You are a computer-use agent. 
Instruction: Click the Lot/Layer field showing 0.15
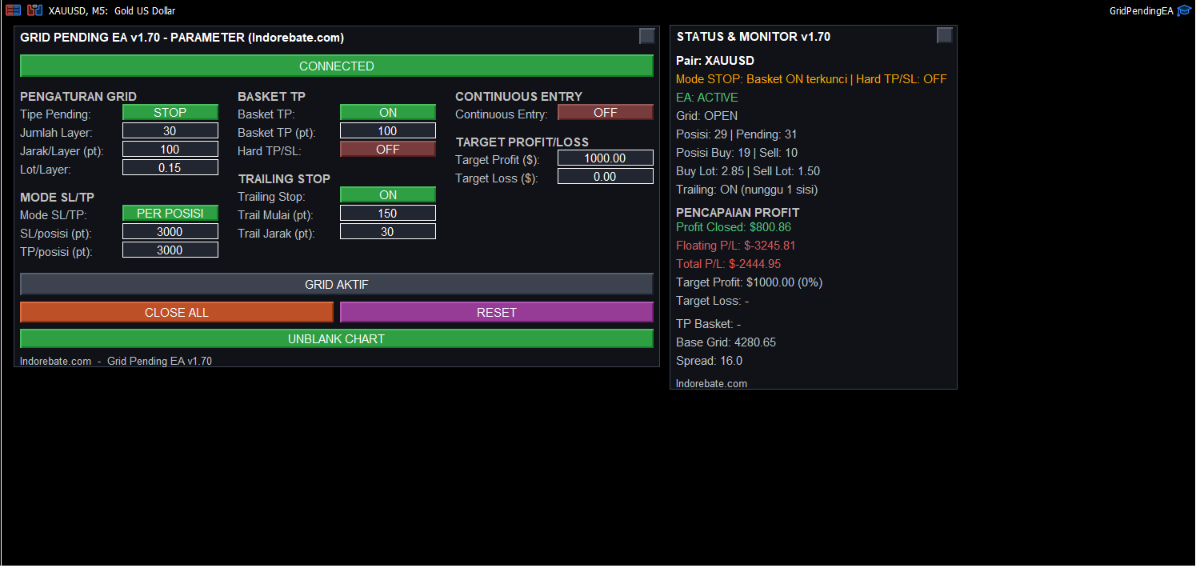click(170, 168)
